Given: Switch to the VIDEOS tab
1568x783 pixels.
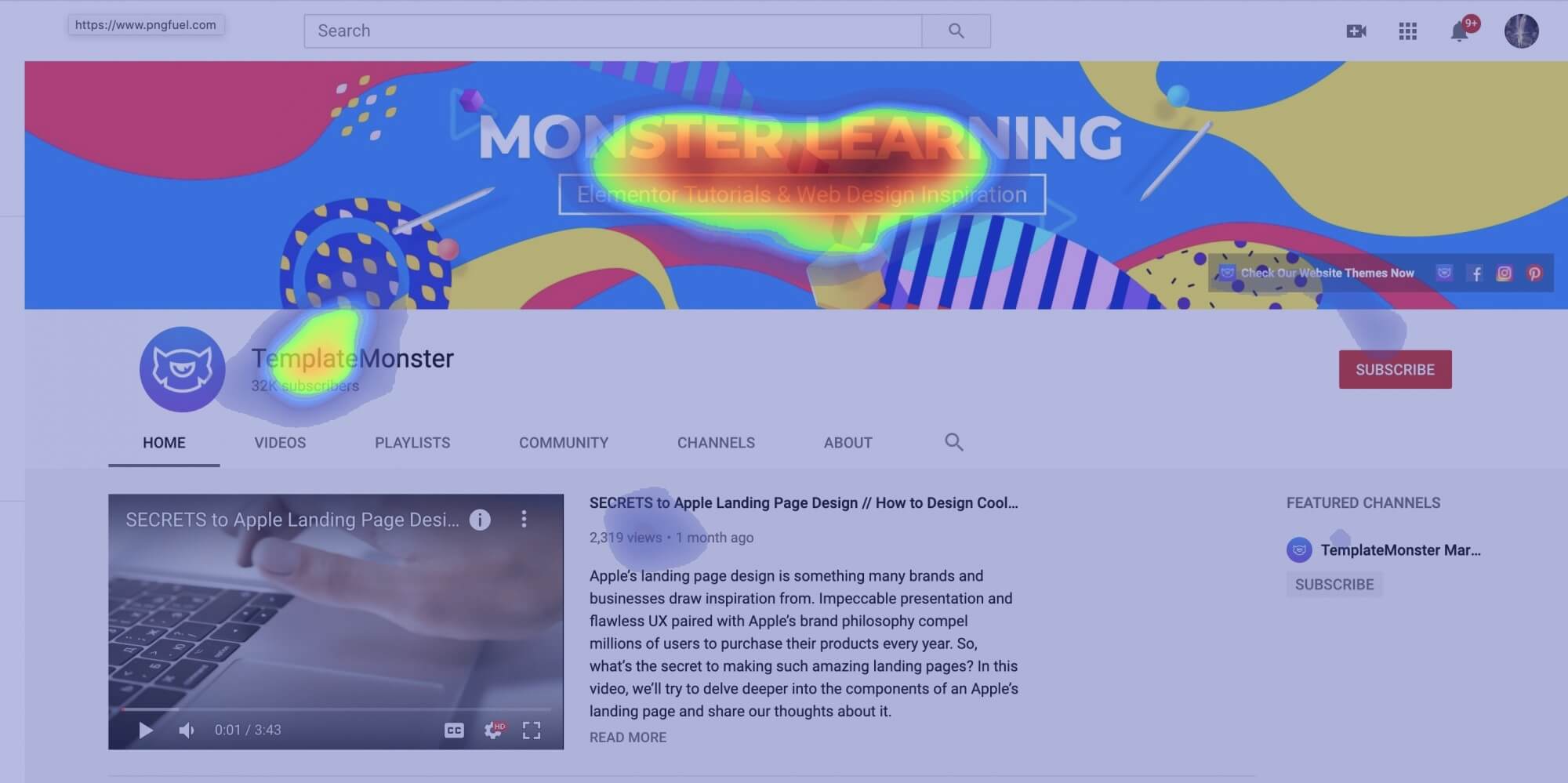Looking at the screenshot, I should point(280,443).
